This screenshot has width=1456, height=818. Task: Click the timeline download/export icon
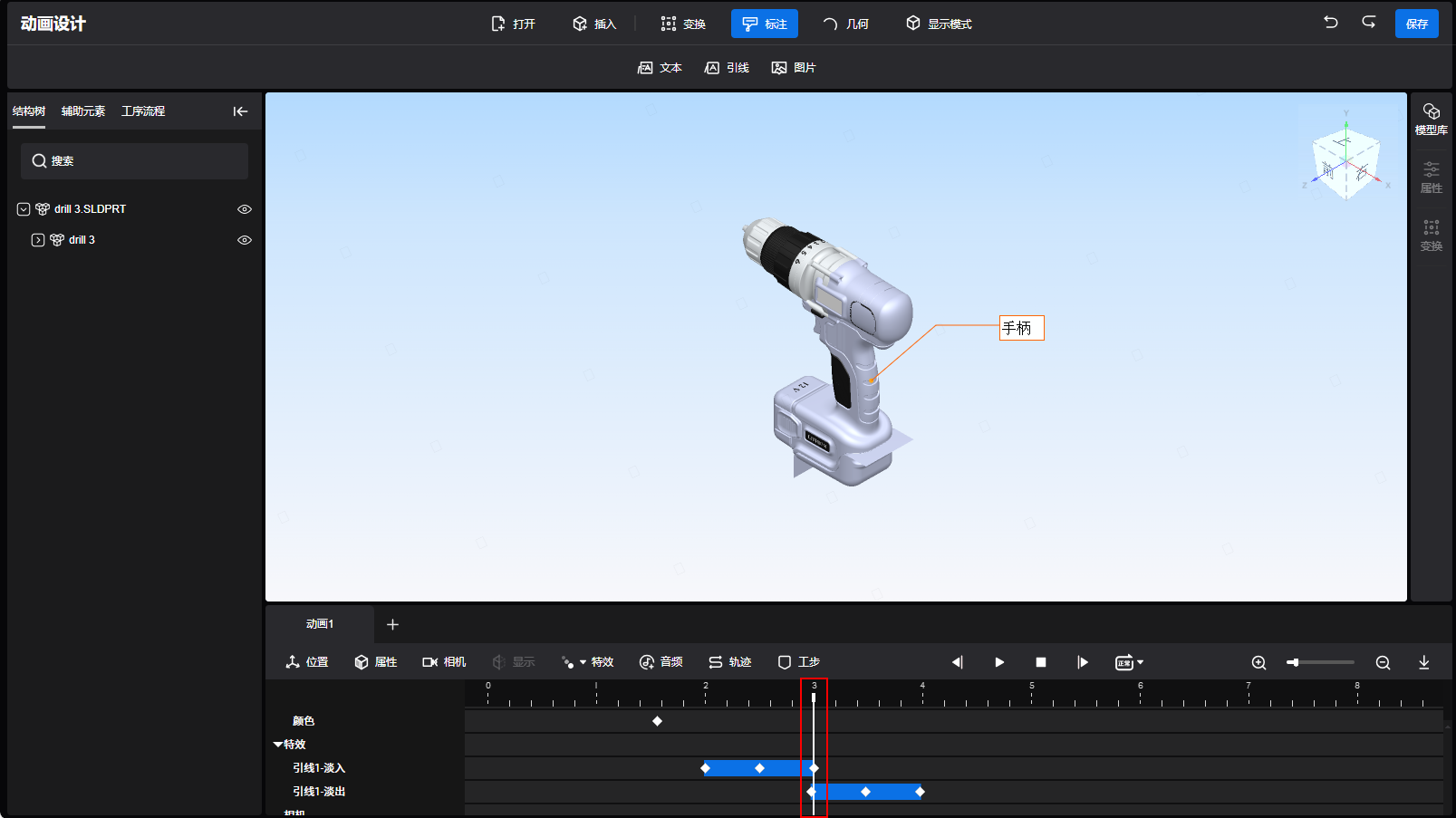pos(1424,662)
